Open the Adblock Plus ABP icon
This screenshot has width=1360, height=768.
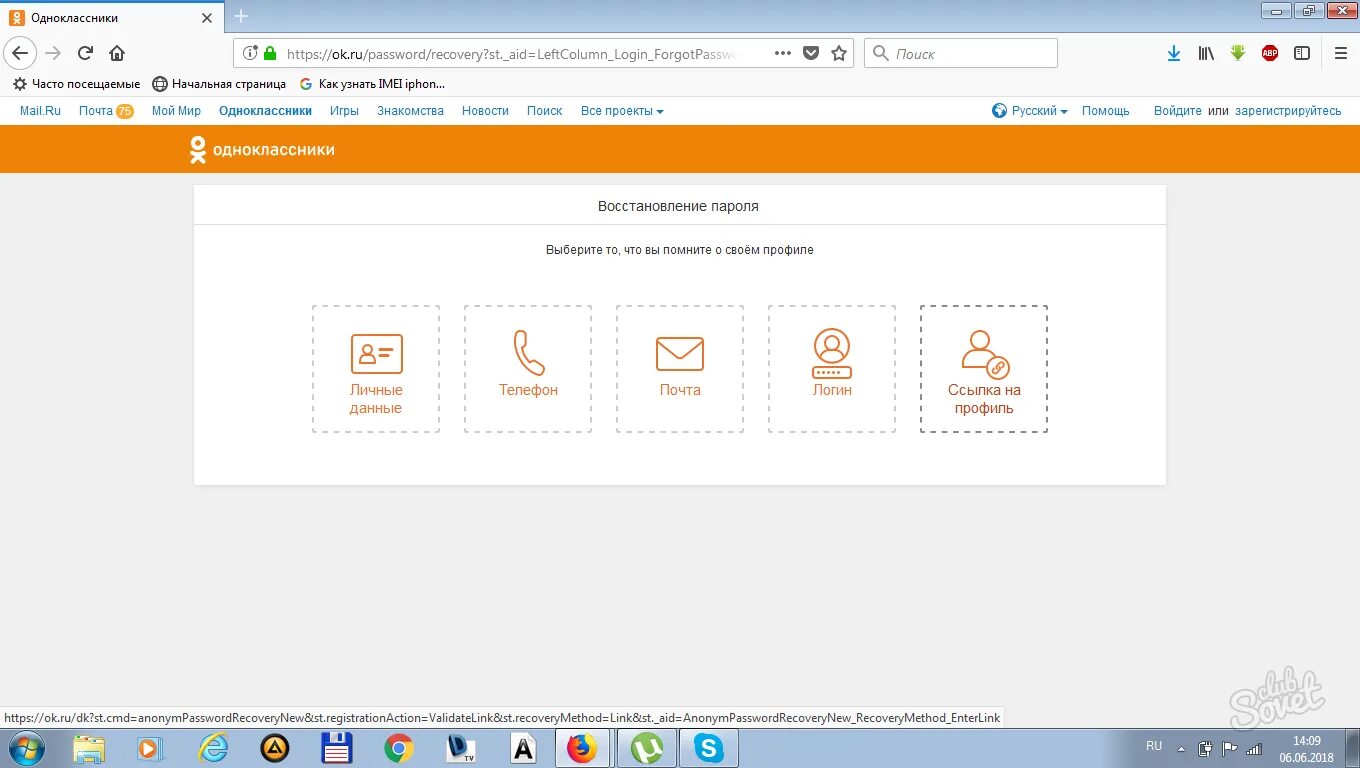coord(1270,53)
